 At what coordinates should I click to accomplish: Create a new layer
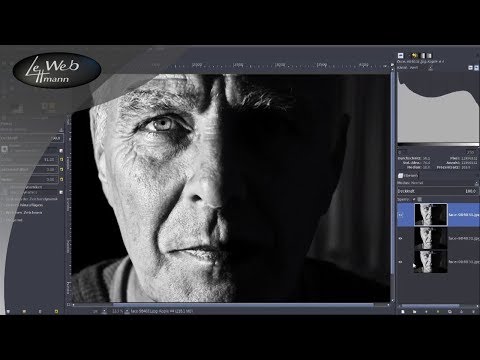[x=403, y=312]
